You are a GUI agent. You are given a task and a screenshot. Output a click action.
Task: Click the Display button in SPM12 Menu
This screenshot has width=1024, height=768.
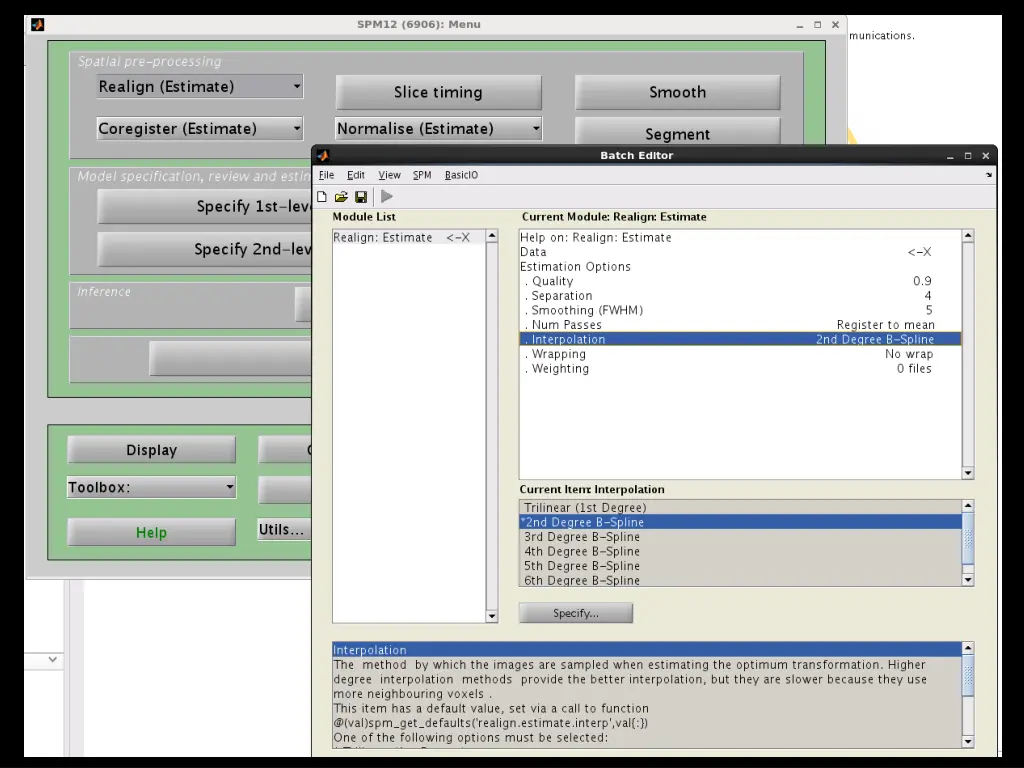[x=152, y=450]
